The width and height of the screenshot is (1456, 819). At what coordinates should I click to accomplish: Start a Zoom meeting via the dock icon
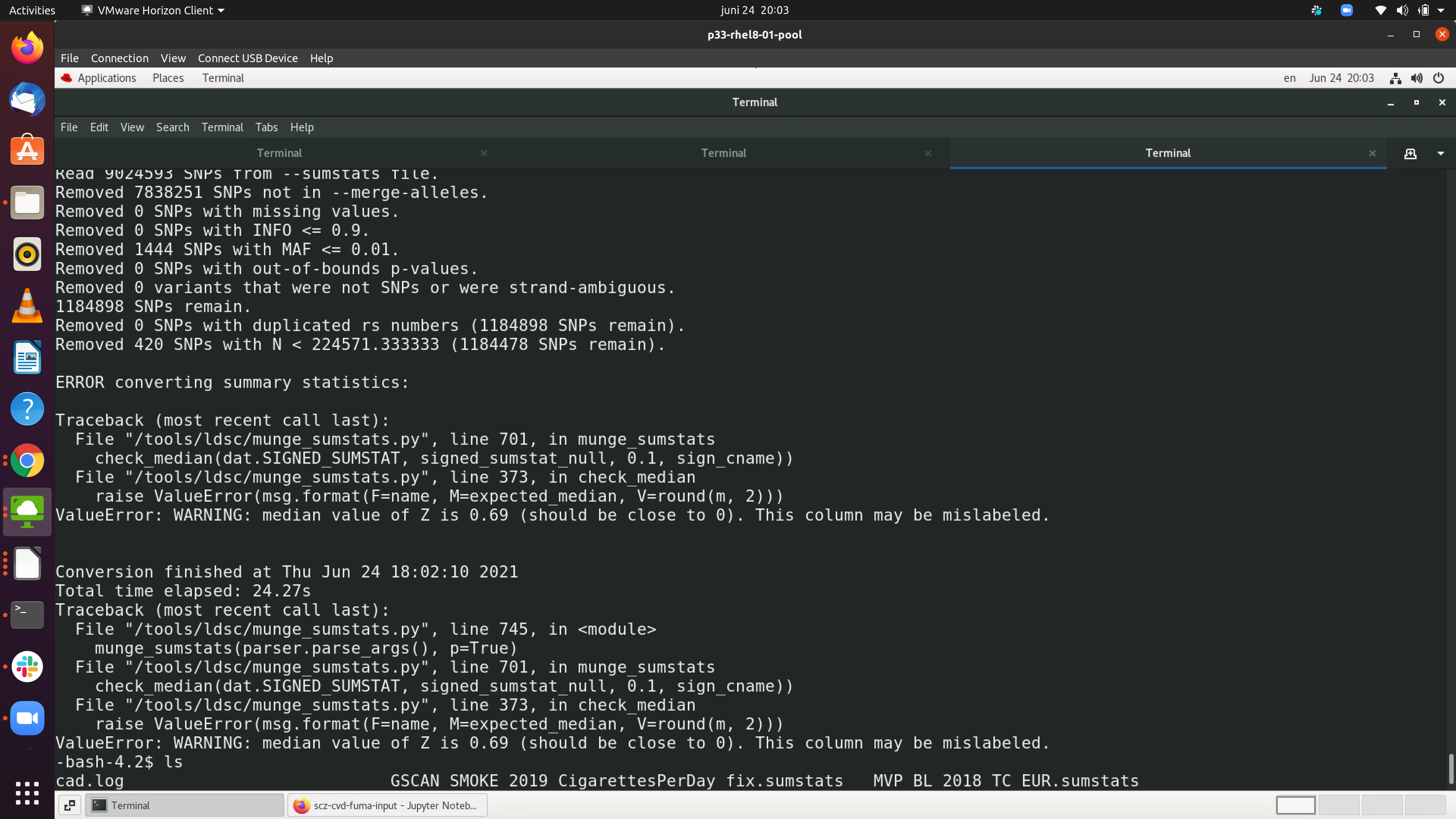[27, 718]
